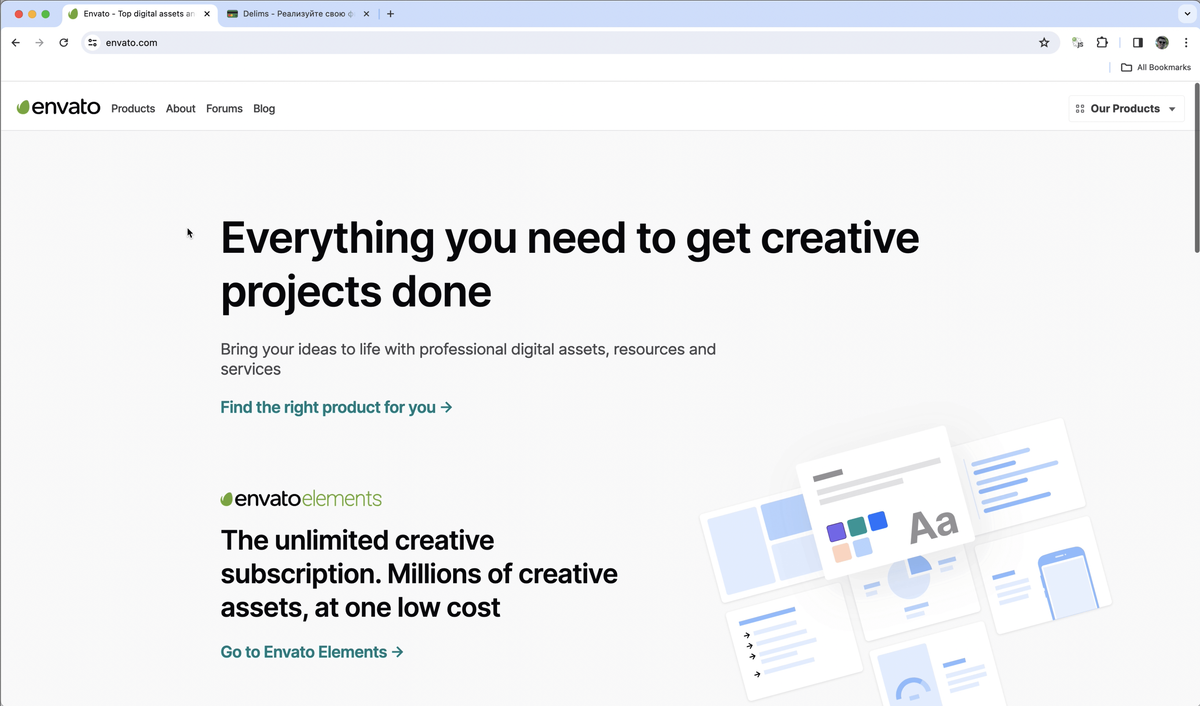Click the blue swatch in illustration
1200x706 pixels.
coord(877,521)
